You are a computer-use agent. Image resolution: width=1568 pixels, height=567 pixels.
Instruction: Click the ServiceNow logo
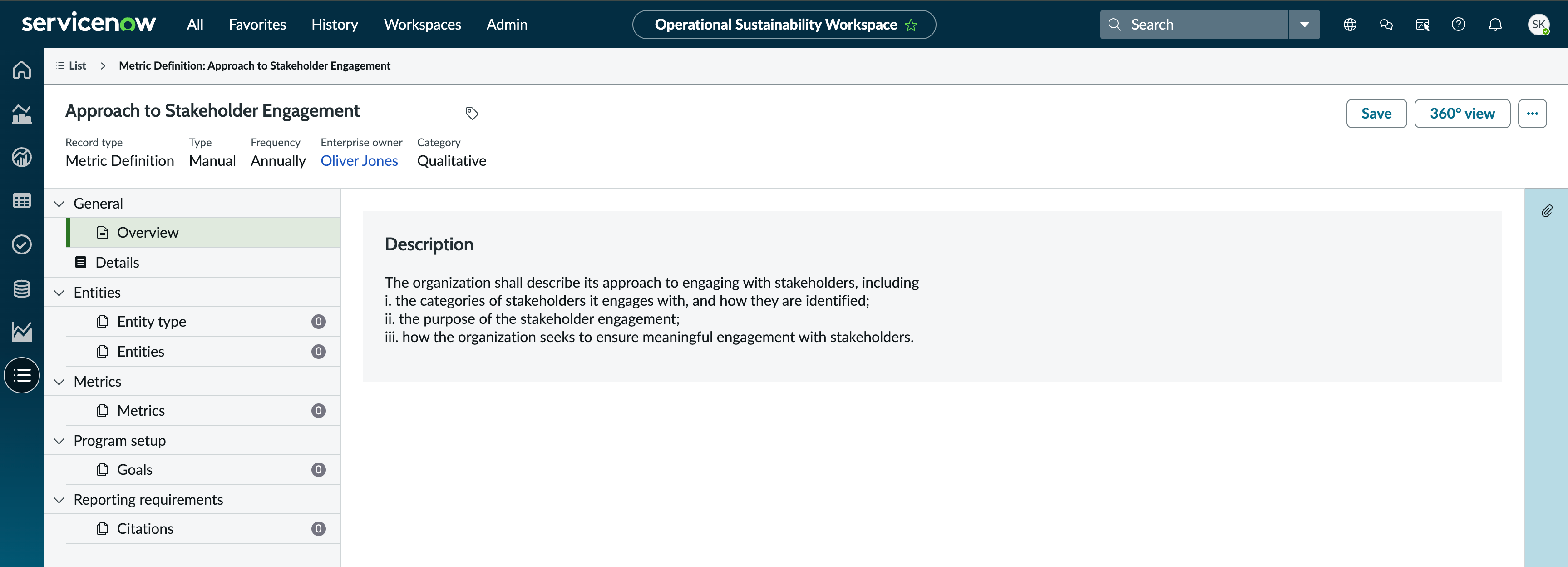pyautogui.click(x=89, y=23)
